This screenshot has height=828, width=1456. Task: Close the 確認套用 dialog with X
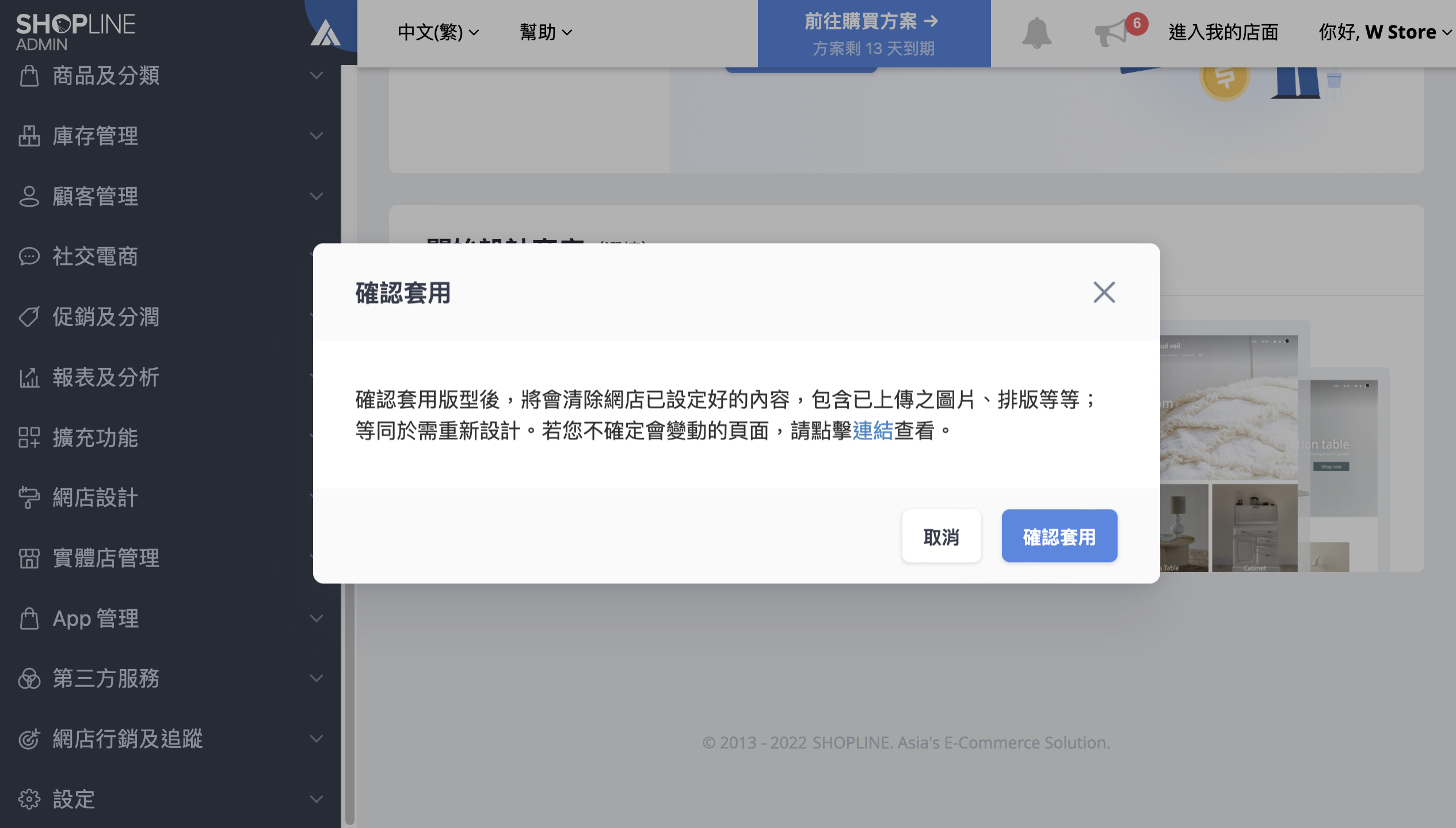pos(1104,293)
